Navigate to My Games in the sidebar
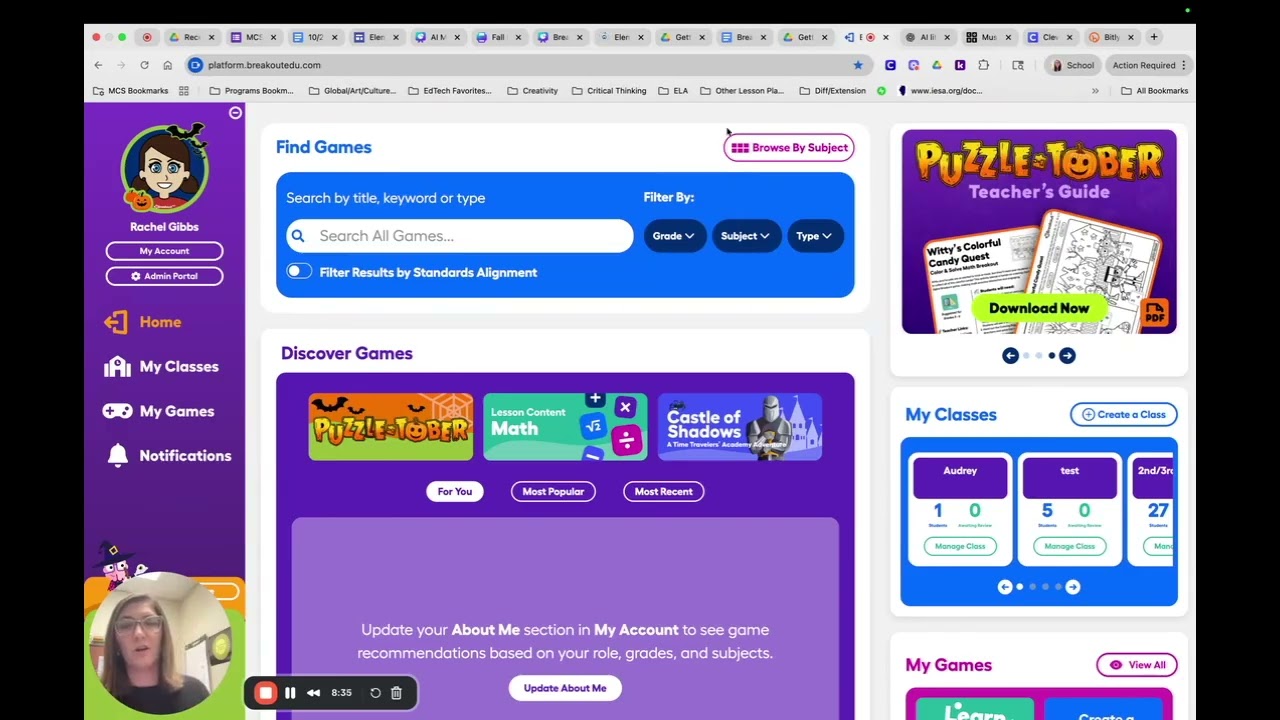 (x=177, y=411)
